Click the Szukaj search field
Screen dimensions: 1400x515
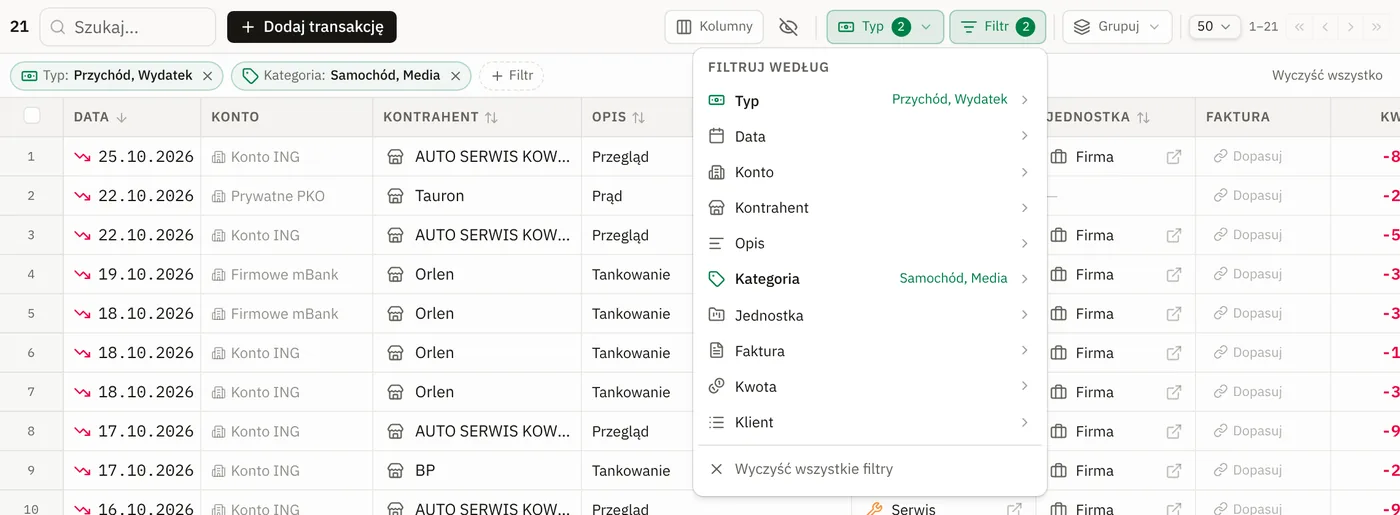click(x=128, y=27)
